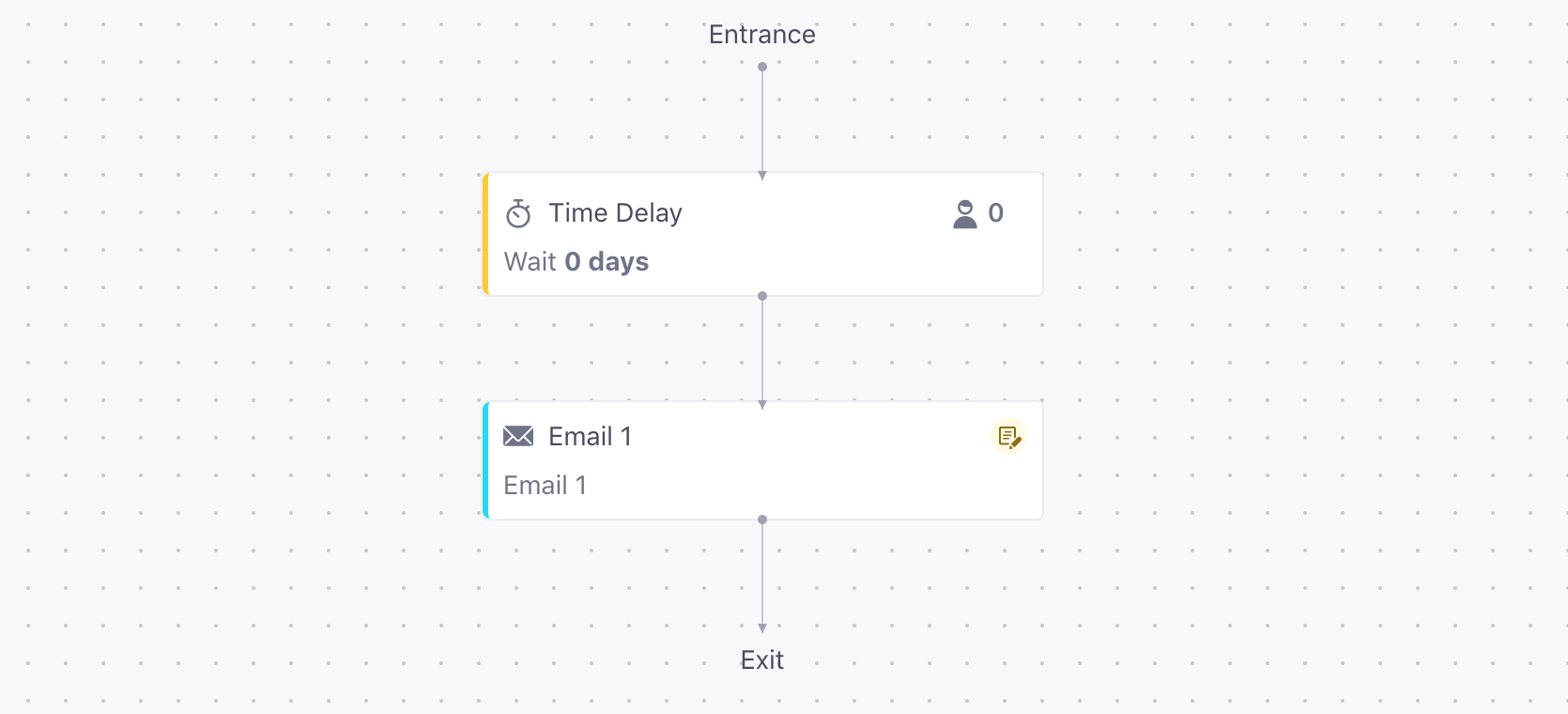Click the yellow edge of Time Delay card
1568x714 pixels.
pyautogui.click(x=485, y=234)
